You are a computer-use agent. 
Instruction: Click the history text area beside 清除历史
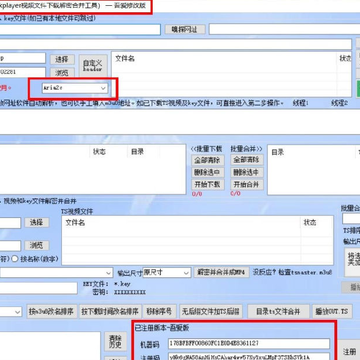50,346
